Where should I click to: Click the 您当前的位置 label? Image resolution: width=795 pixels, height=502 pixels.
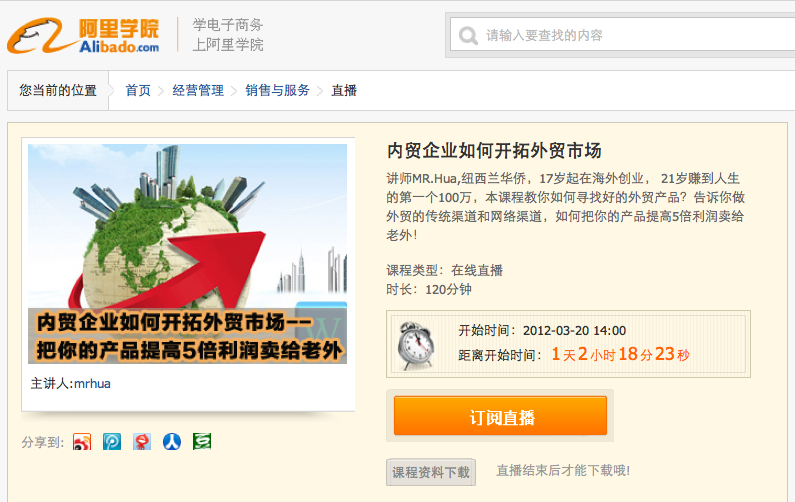pos(58,90)
